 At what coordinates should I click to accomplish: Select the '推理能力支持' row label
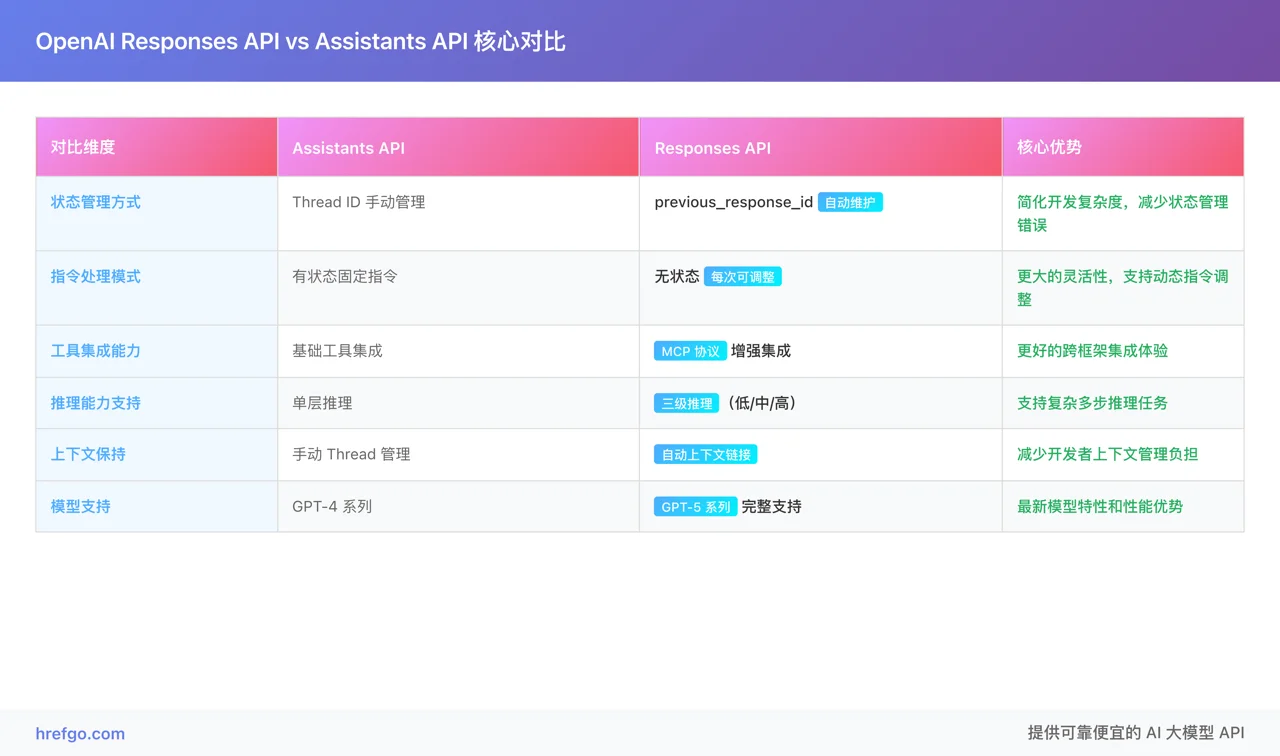coord(96,403)
